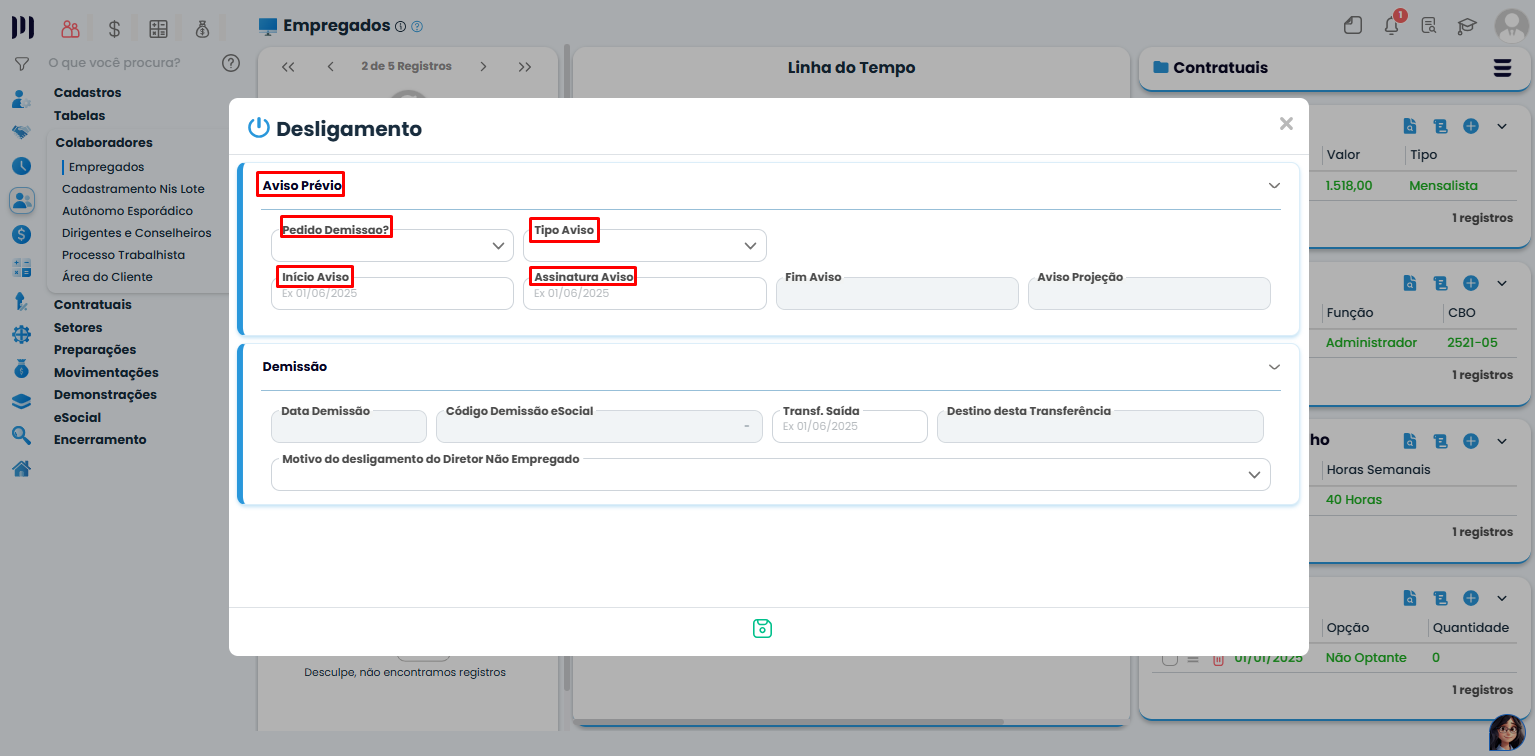
Task: Toggle the checkbox in the Opção row
Action: (x=1169, y=658)
